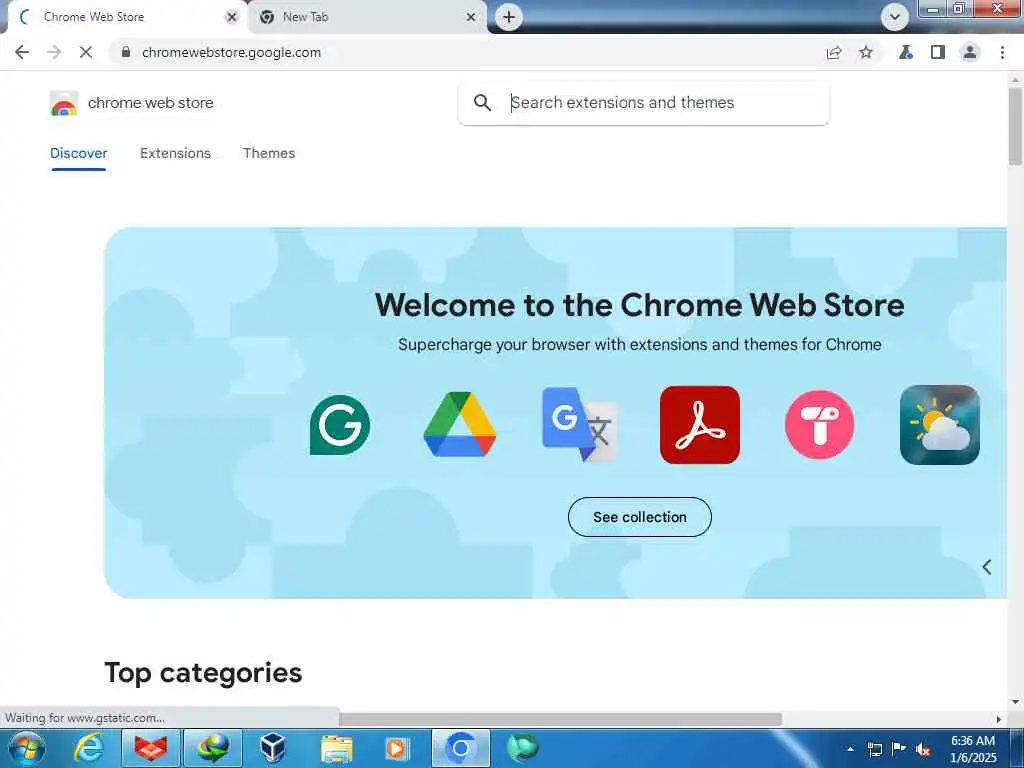Click the network tray icon
The width and height of the screenshot is (1024, 768).
[874, 749]
